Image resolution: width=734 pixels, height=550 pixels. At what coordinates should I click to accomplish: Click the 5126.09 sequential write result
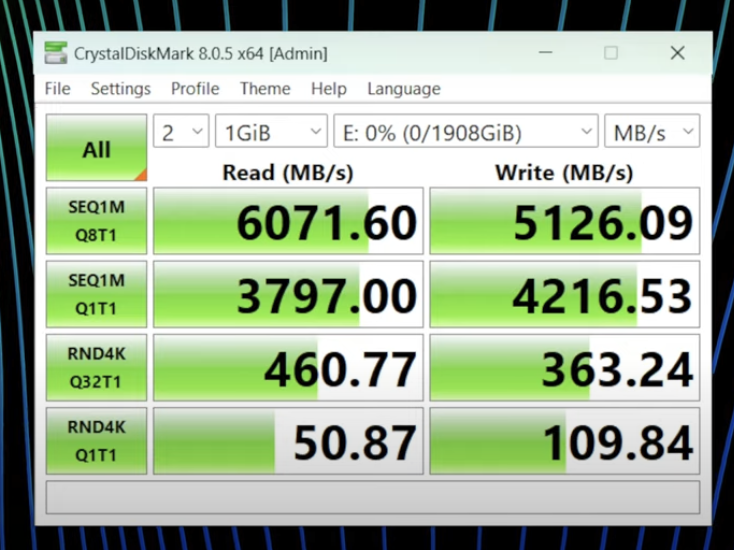(x=565, y=221)
